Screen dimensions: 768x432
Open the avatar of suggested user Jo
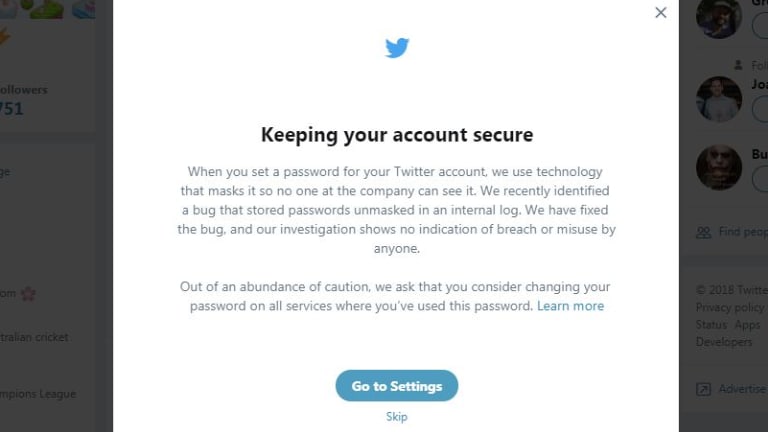(x=719, y=99)
